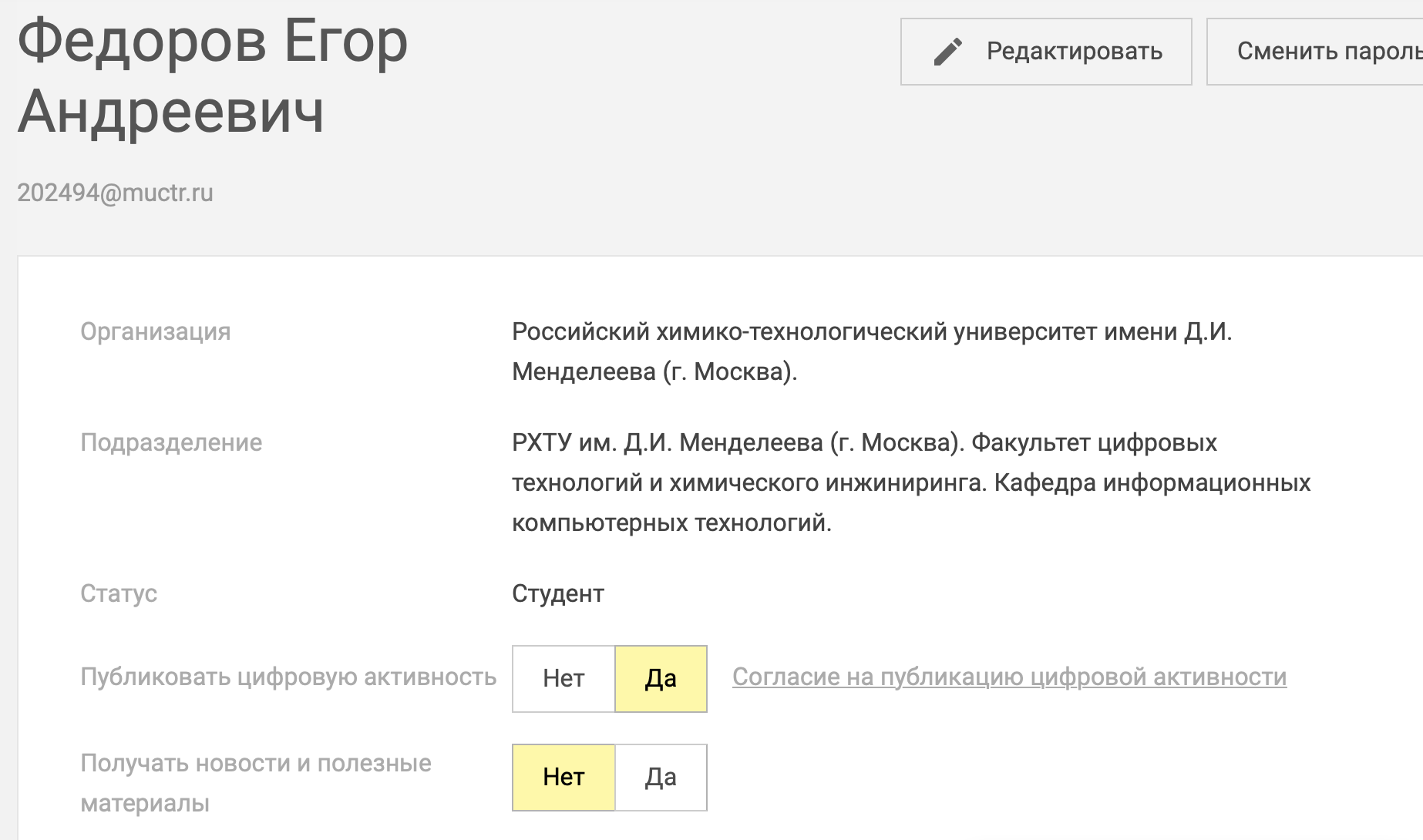The width and height of the screenshot is (1423, 840).
Task: Set Публиковать цифровую активность to Нет
Action: click(x=563, y=679)
